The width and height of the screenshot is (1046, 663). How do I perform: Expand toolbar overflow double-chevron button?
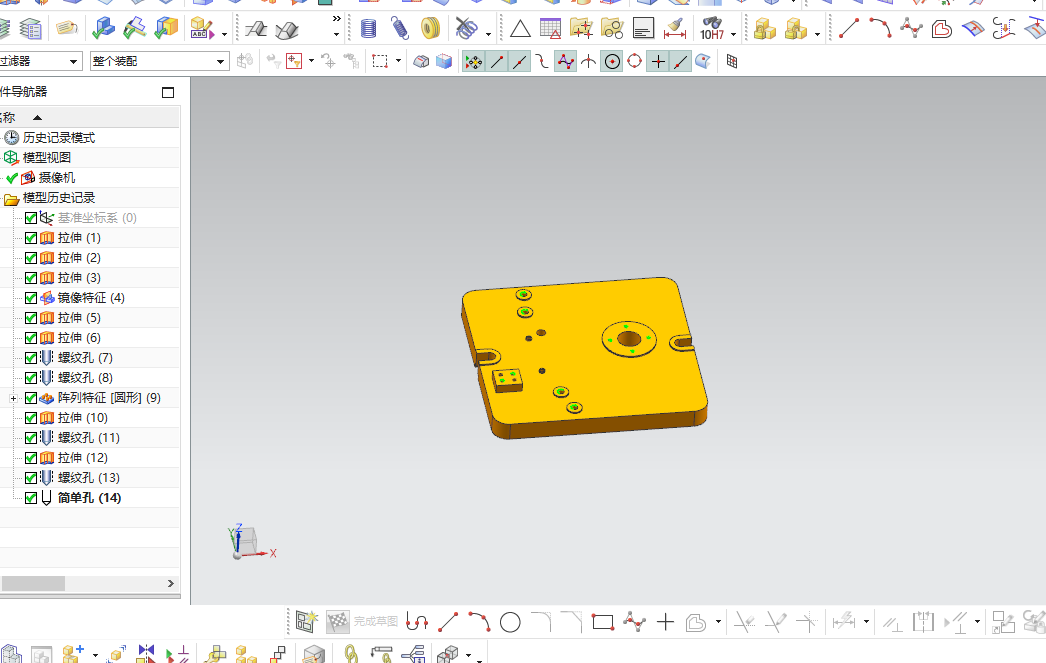tap(336, 19)
